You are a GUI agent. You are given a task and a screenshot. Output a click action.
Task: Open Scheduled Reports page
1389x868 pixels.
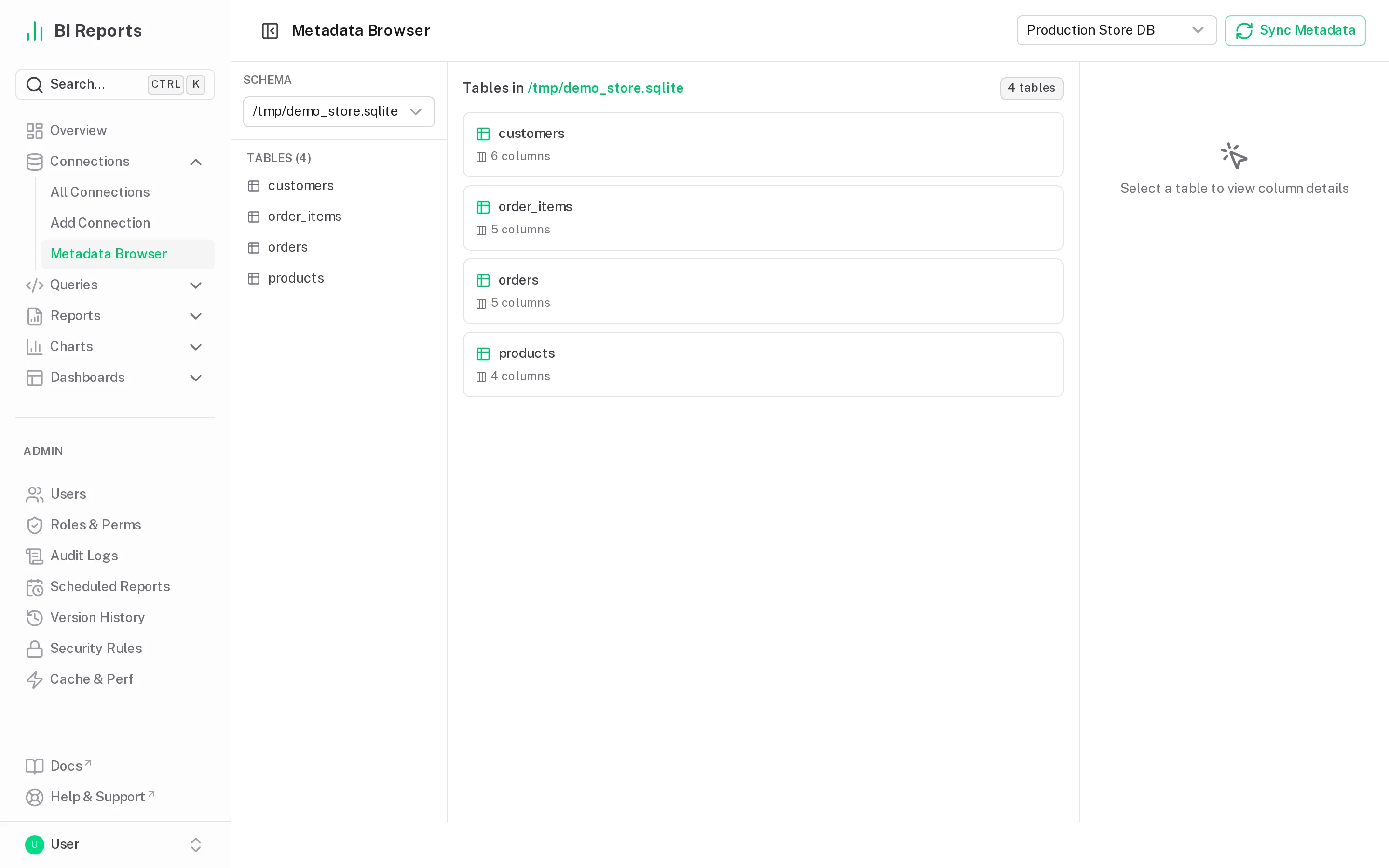pyautogui.click(x=115, y=587)
